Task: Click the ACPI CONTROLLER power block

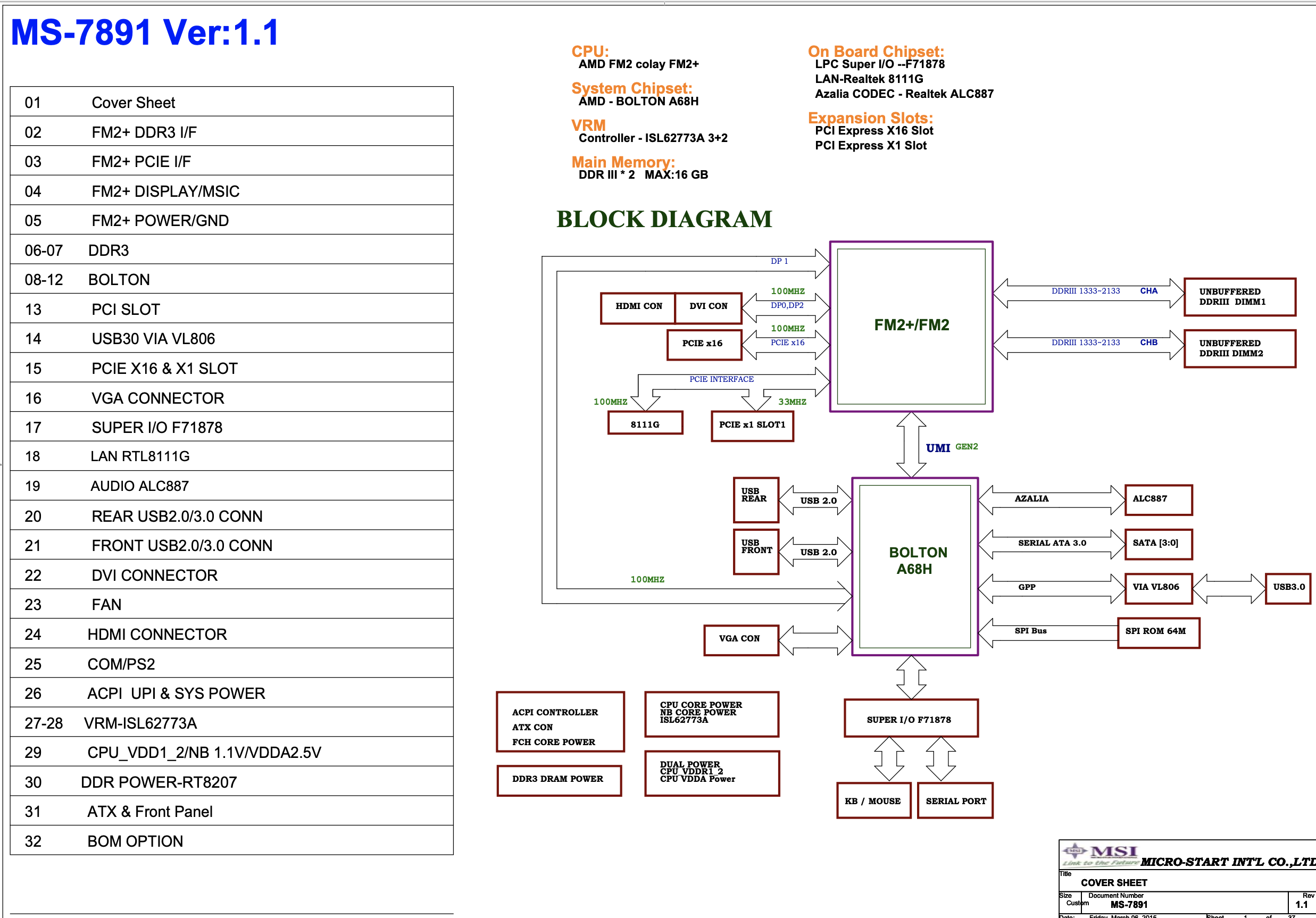Action: [560, 721]
